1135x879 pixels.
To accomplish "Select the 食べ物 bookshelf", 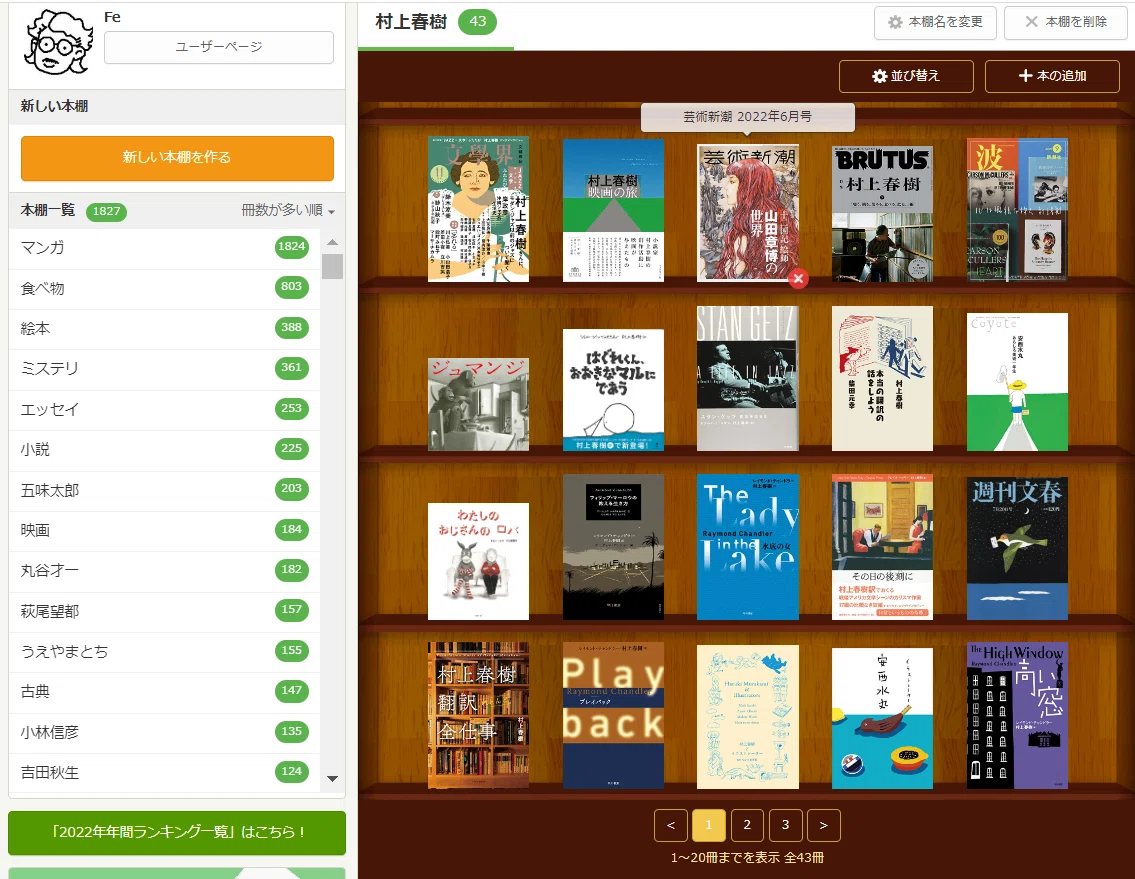I will coord(165,288).
